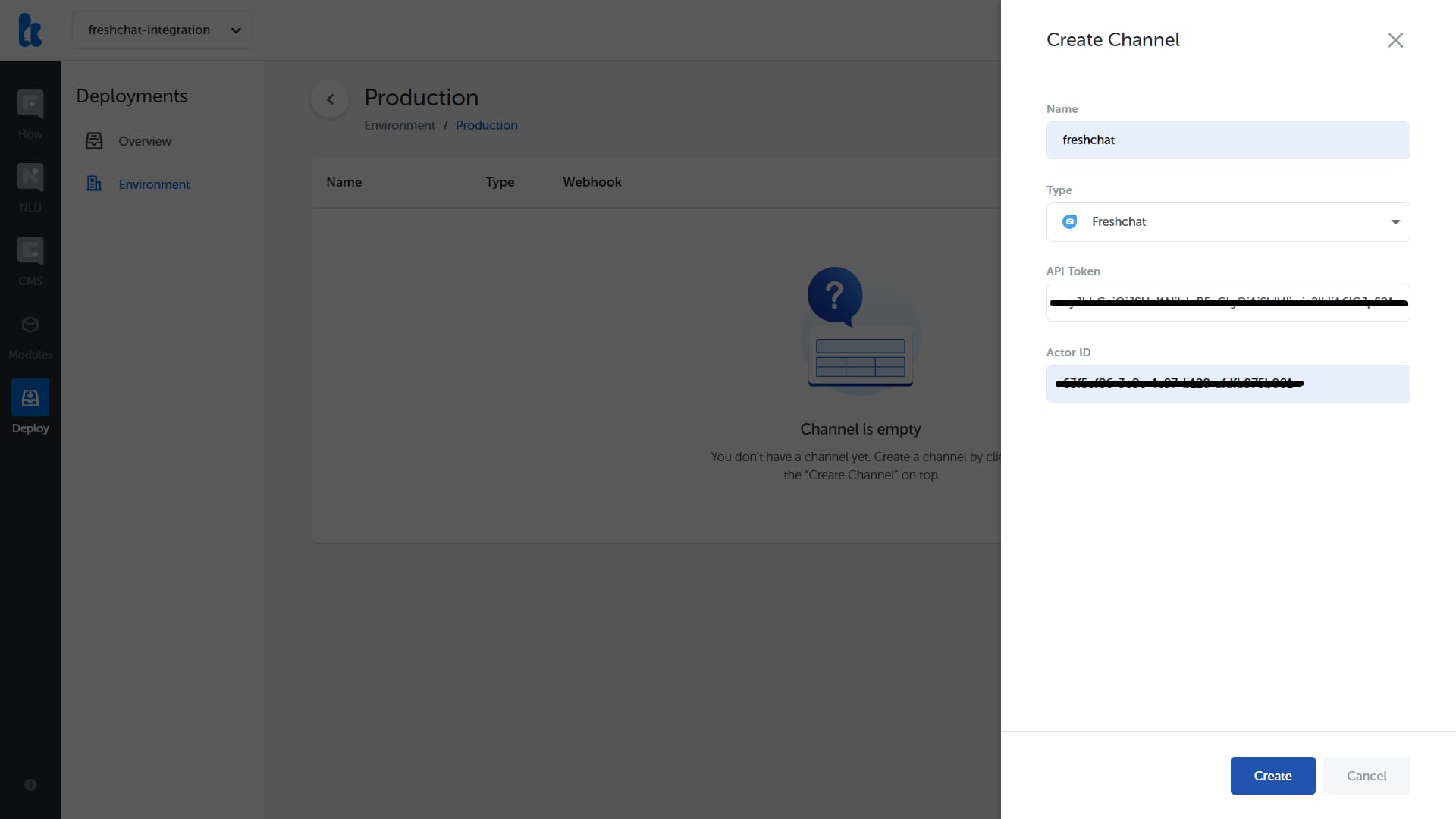Open the Overview menu item

[x=144, y=141]
